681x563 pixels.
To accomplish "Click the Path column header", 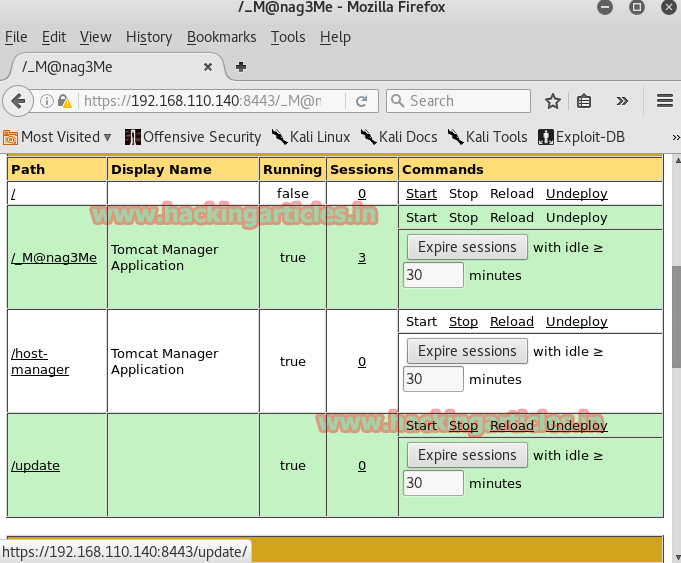I will pos(57,169).
